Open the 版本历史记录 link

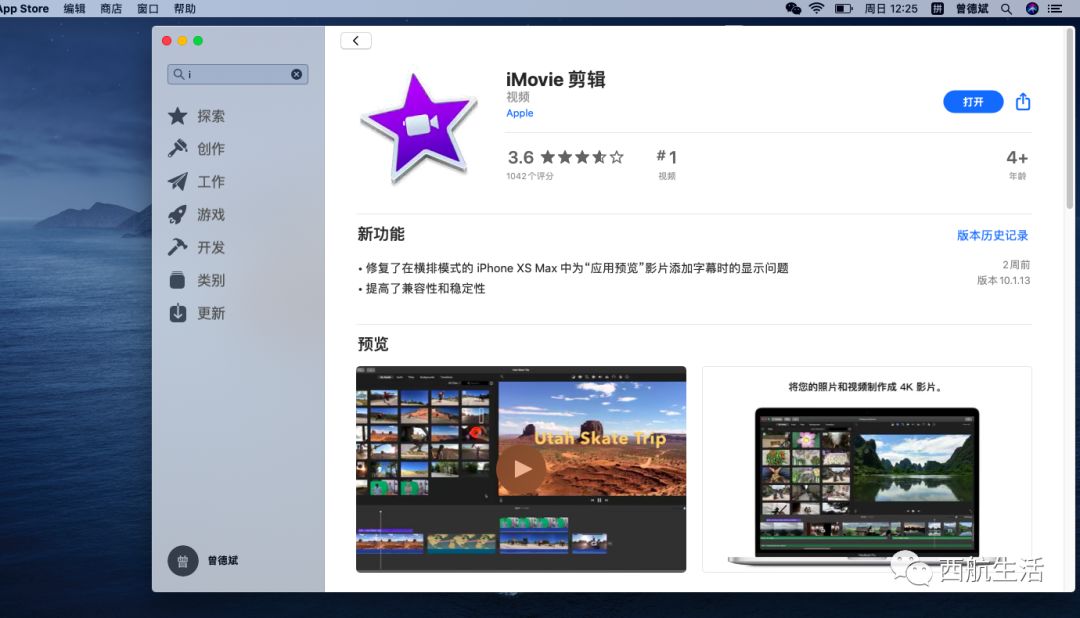coord(992,236)
